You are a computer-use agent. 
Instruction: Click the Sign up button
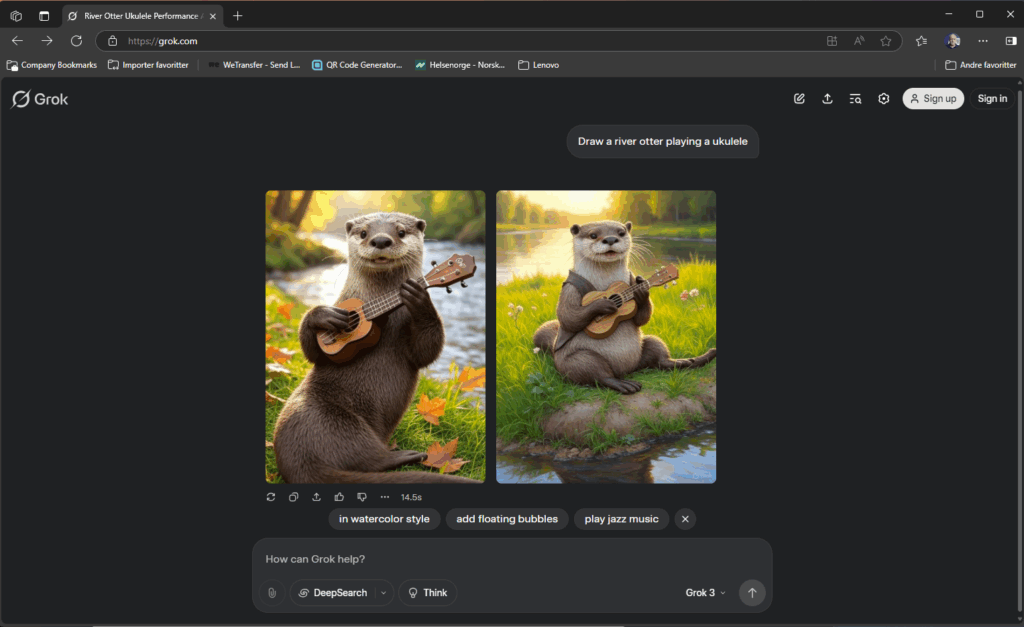pos(933,99)
